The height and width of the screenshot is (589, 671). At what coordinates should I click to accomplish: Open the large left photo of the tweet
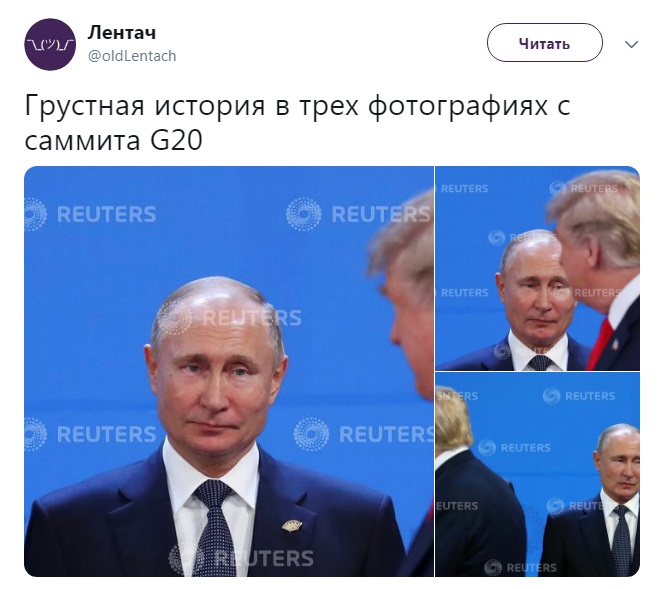[229, 371]
